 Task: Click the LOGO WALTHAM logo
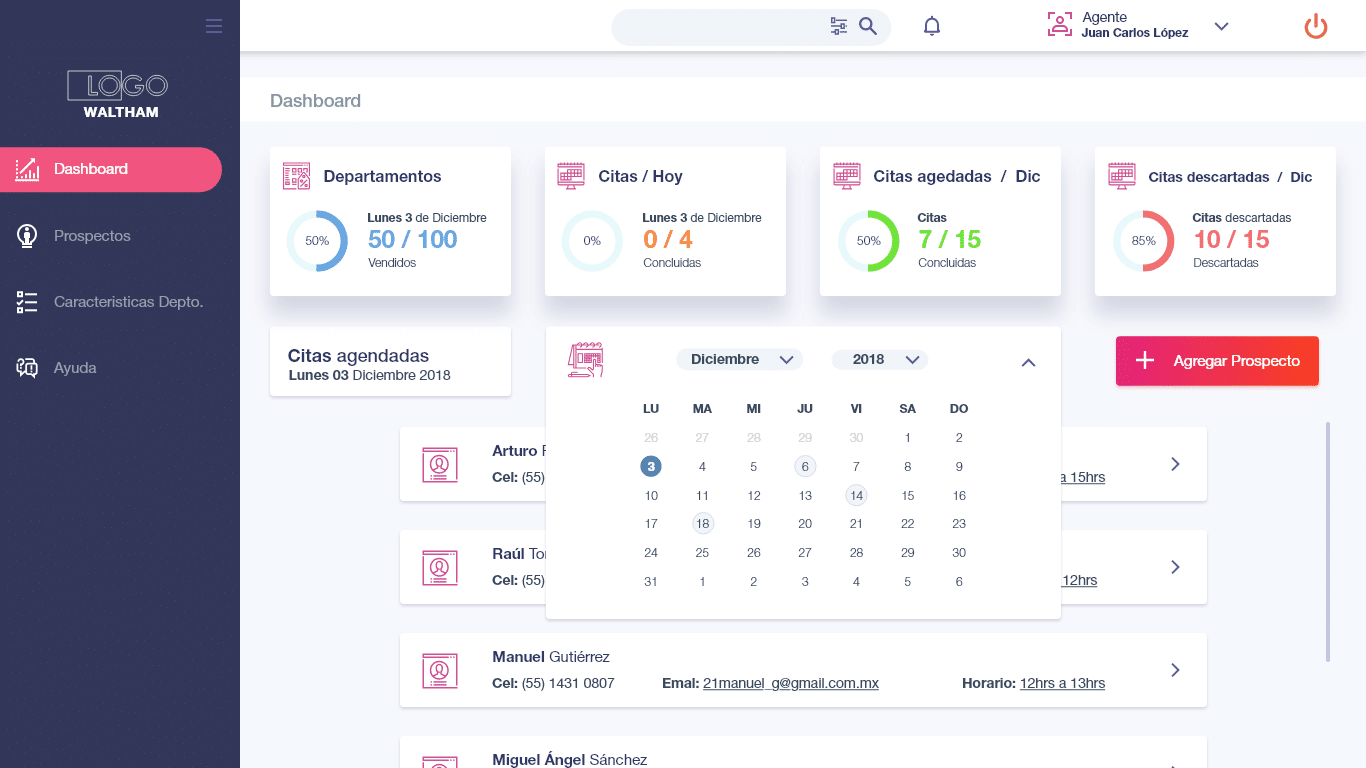tap(120, 95)
